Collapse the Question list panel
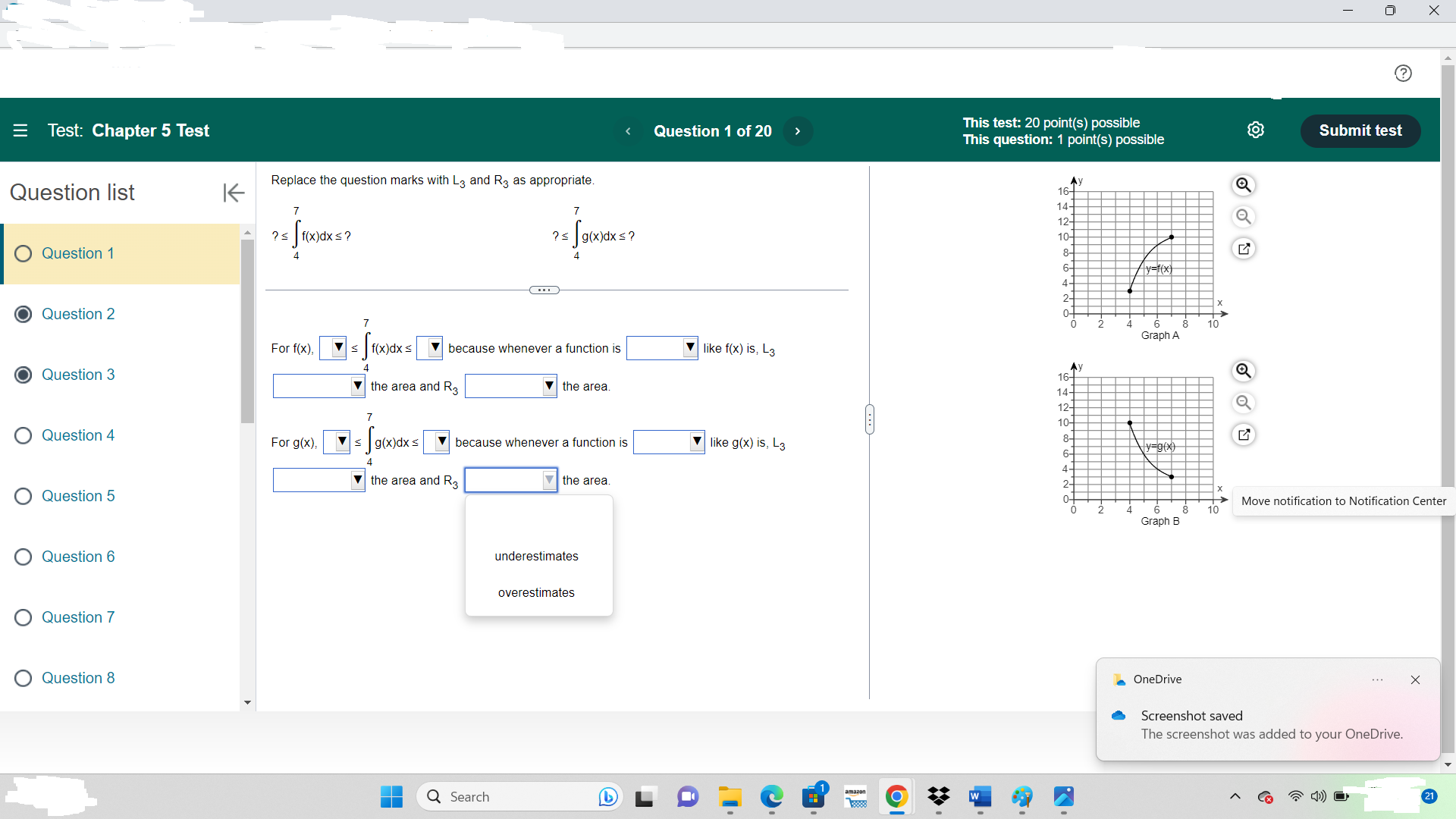 pos(234,193)
